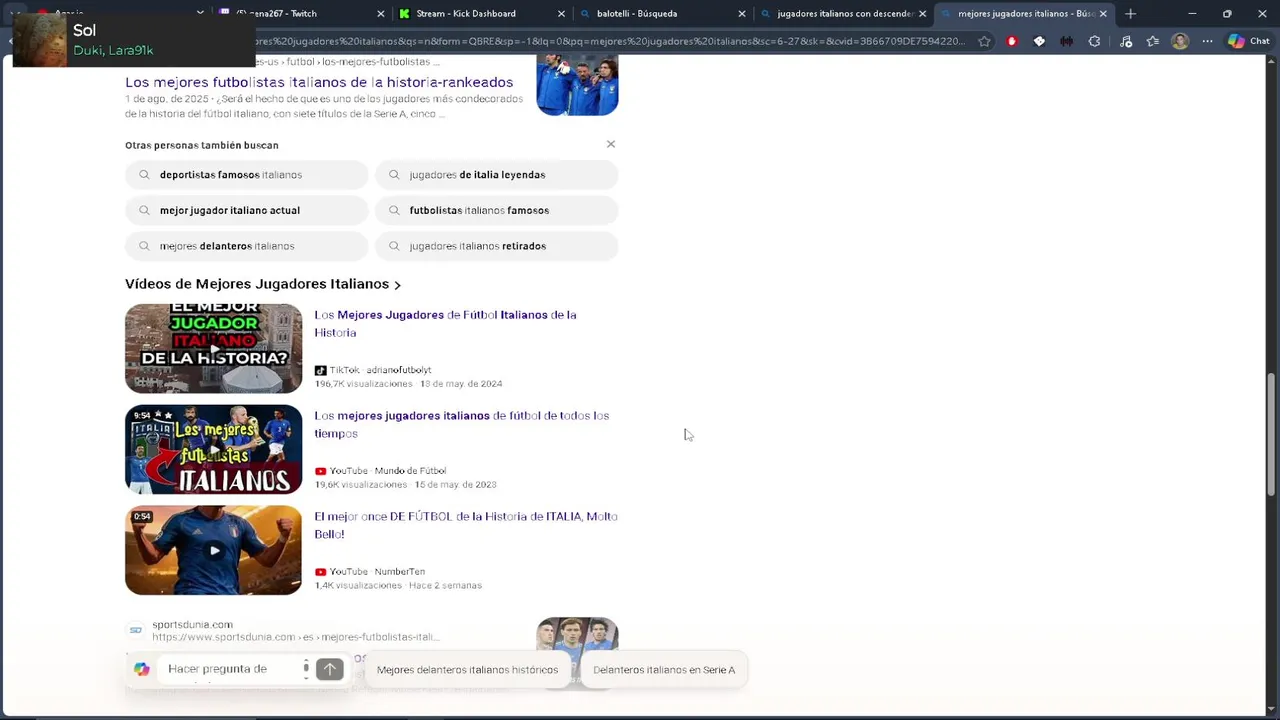Search mejores delanteros italianos suggestion
Screen dimensions: 1280x720
pos(247,246)
